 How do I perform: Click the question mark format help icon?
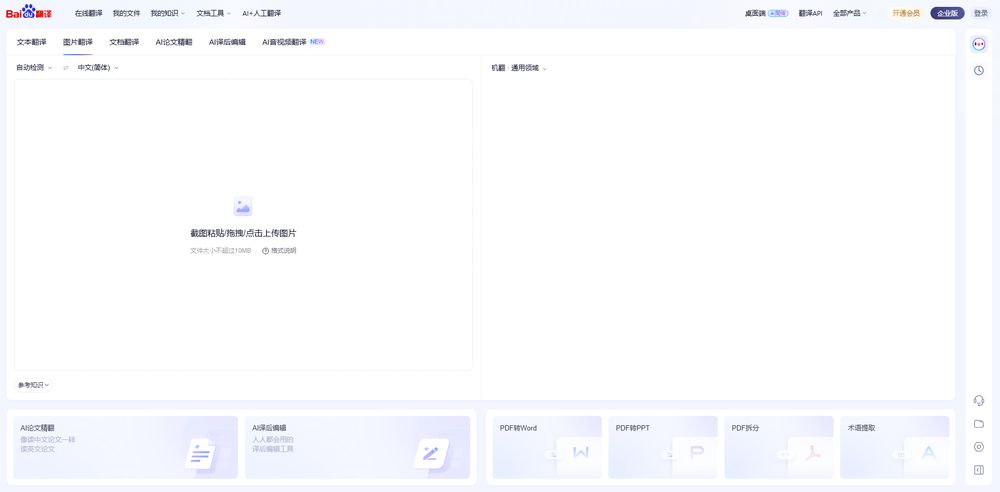coord(265,251)
